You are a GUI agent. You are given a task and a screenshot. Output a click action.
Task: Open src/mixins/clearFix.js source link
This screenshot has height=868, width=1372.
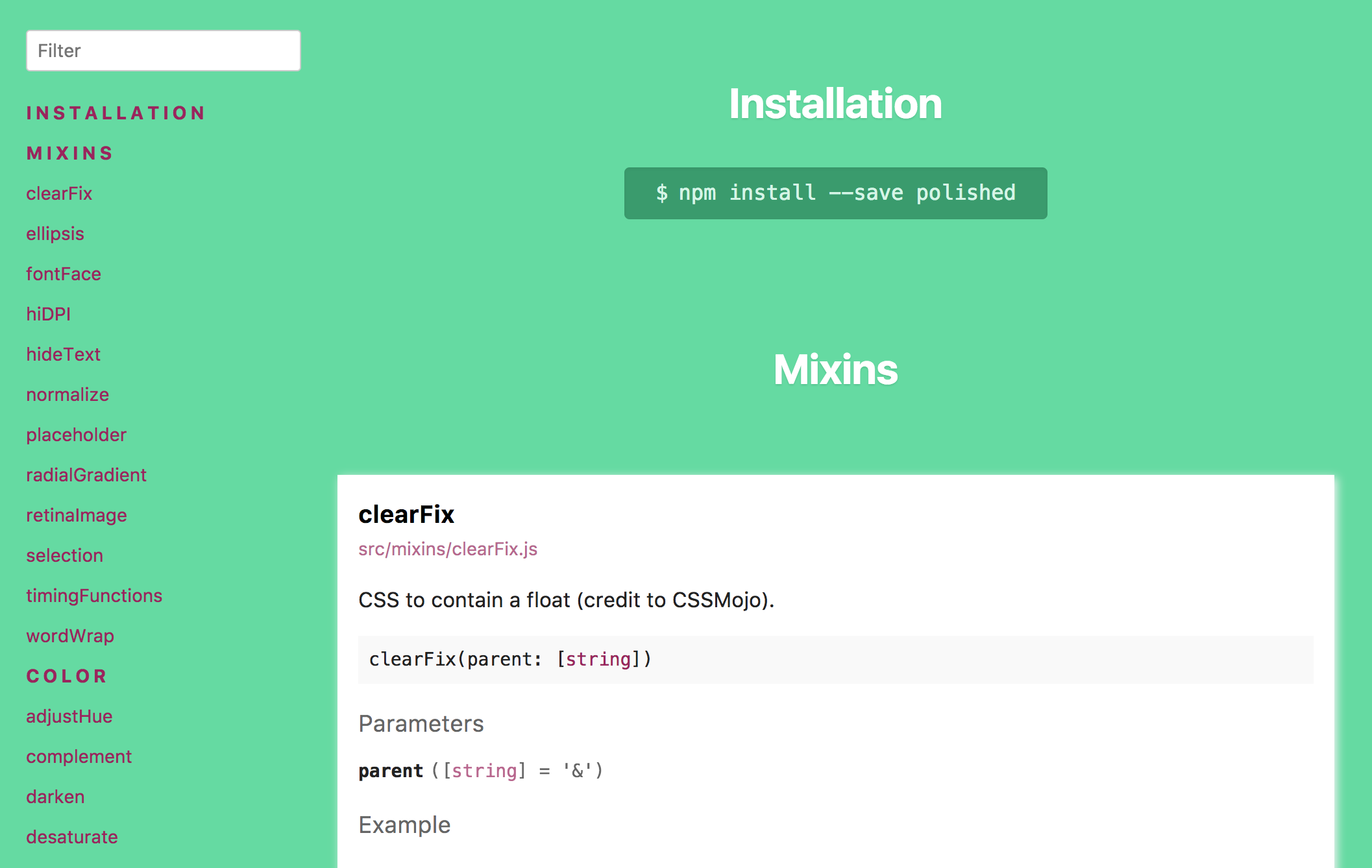[448, 549]
